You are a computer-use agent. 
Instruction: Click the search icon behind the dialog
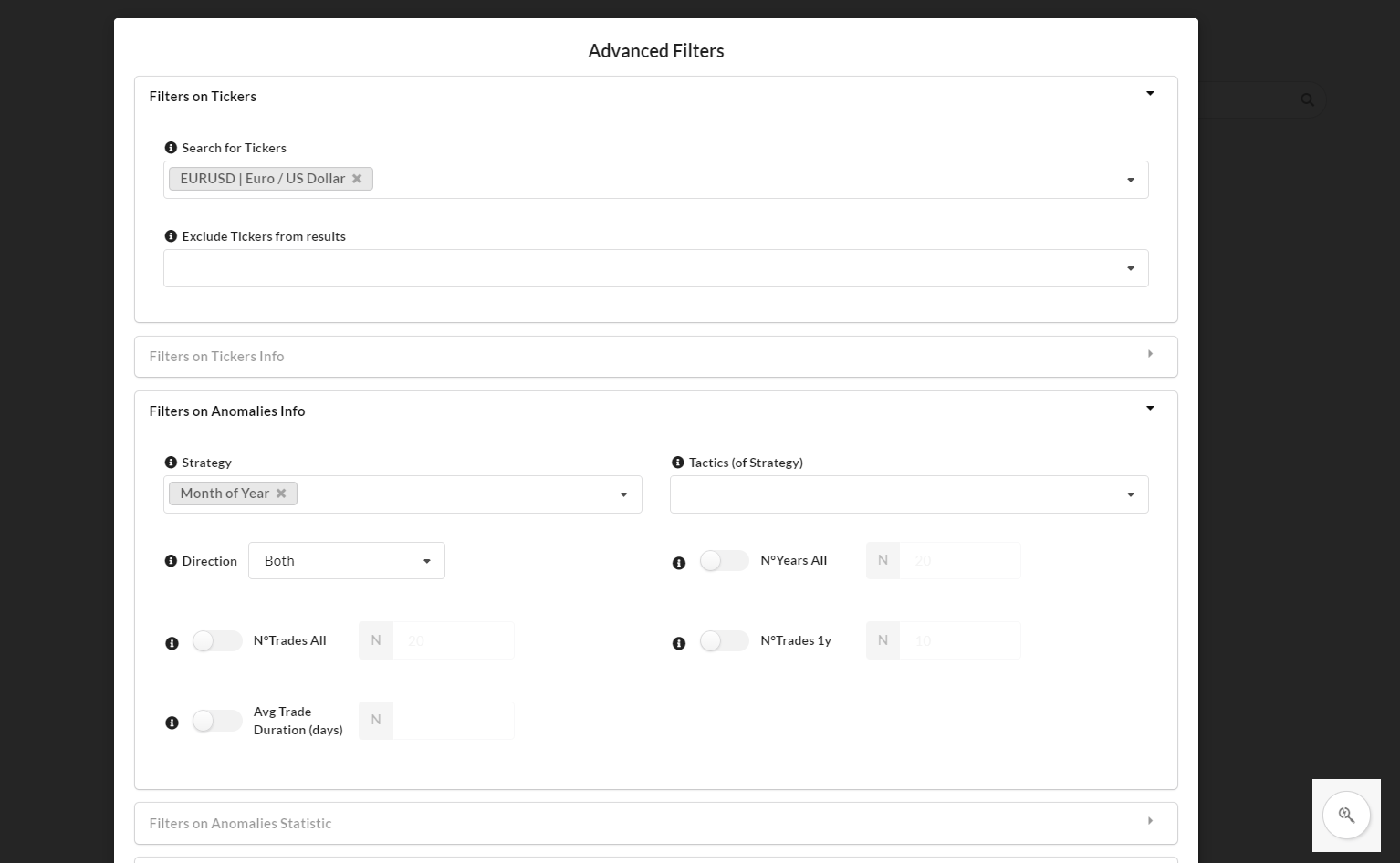pyautogui.click(x=1307, y=99)
